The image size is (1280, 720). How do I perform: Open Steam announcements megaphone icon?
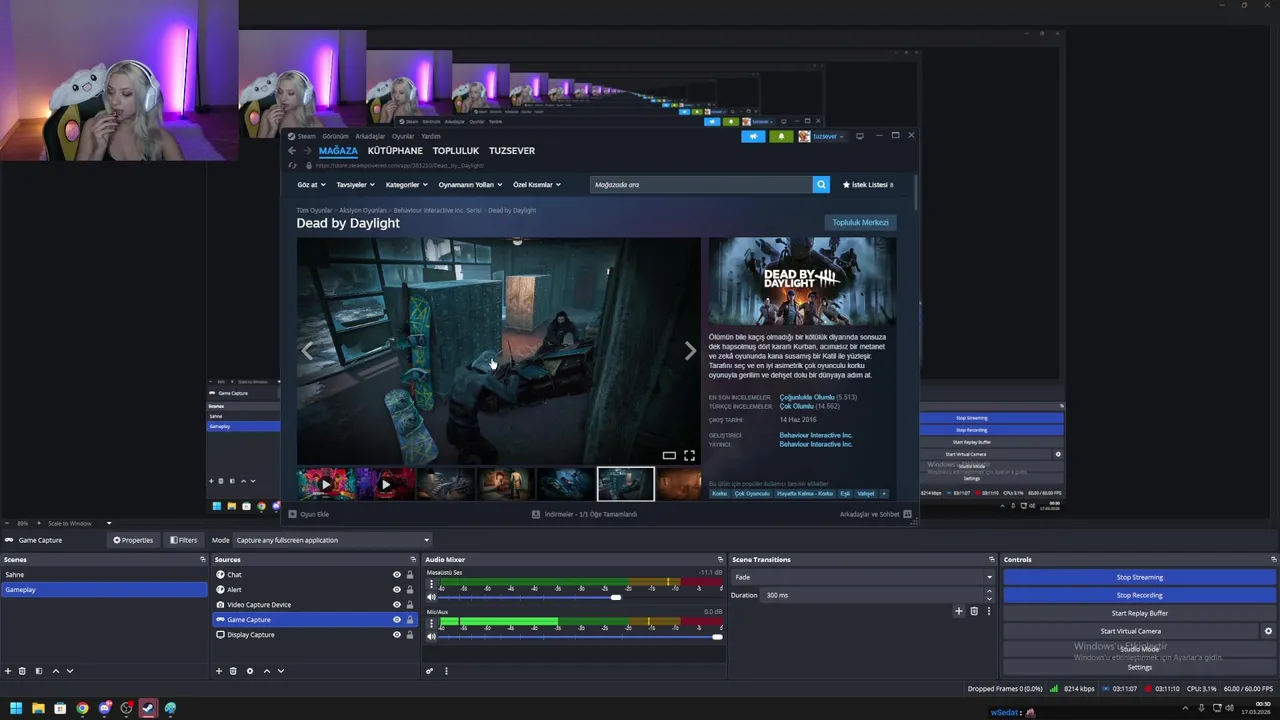click(x=753, y=136)
